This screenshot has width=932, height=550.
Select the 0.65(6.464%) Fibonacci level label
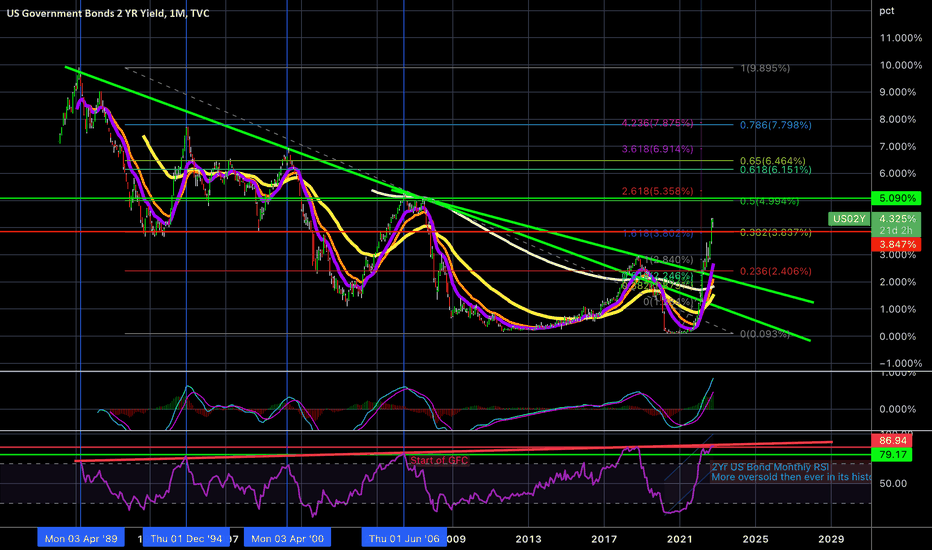tap(773, 161)
